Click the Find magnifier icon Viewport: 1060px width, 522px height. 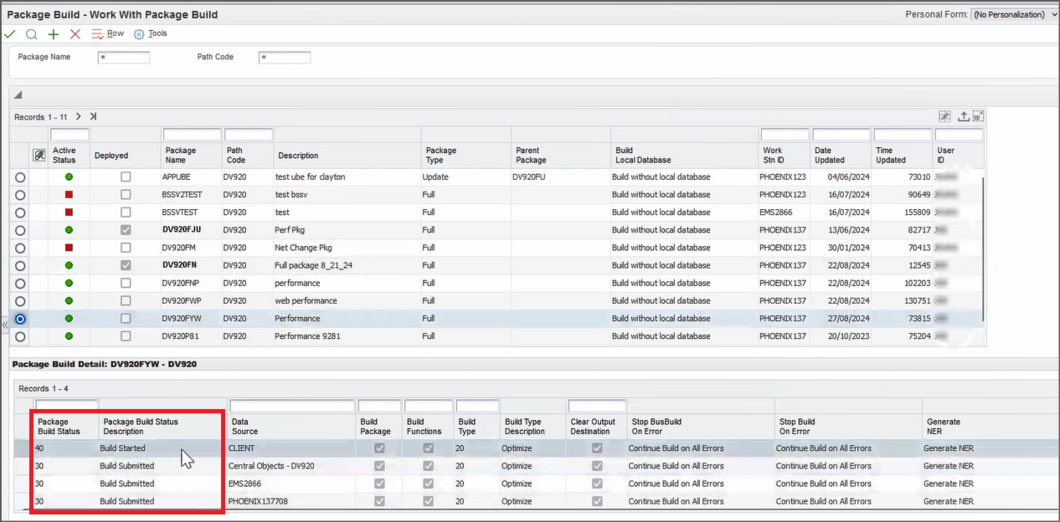tap(31, 34)
